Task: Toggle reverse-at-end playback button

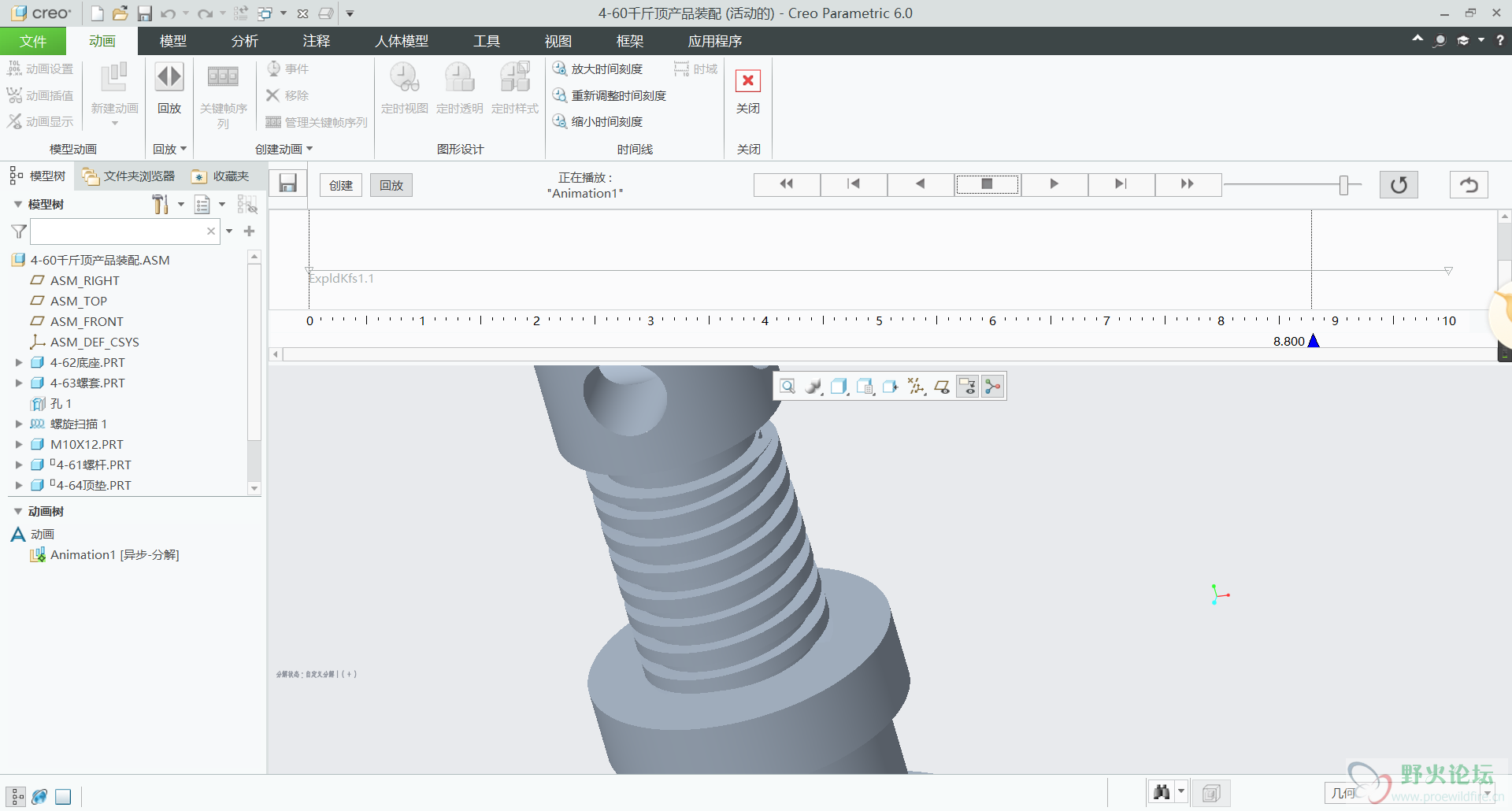Action: (1469, 185)
